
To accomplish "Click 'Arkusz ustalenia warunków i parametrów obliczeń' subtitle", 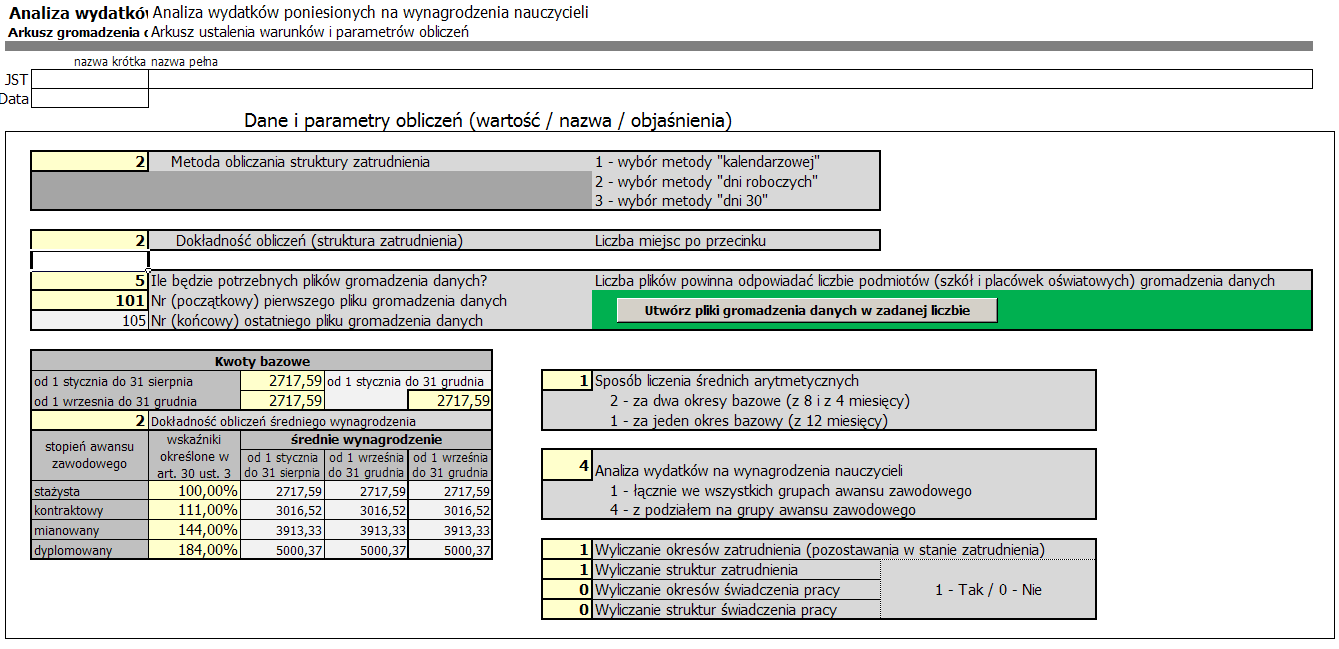I will (311, 31).
